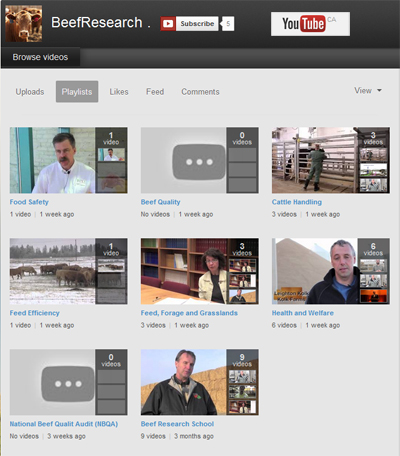Click the BeefResearch cow channel avatar
This screenshot has width=400, height=456.
point(24,23)
